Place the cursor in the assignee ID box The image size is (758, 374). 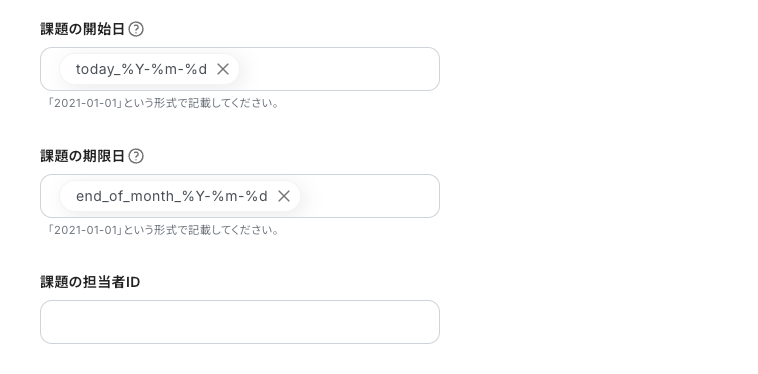(x=240, y=322)
